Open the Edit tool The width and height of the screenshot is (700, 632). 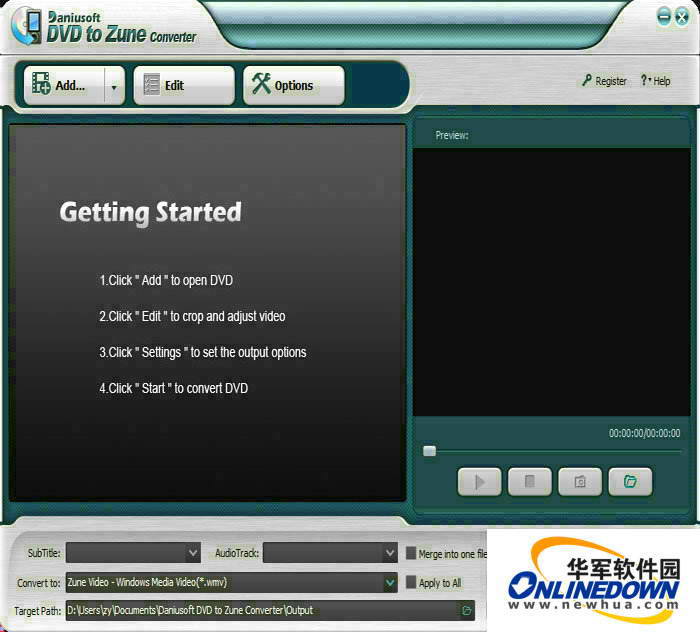click(x=184, y=85)
